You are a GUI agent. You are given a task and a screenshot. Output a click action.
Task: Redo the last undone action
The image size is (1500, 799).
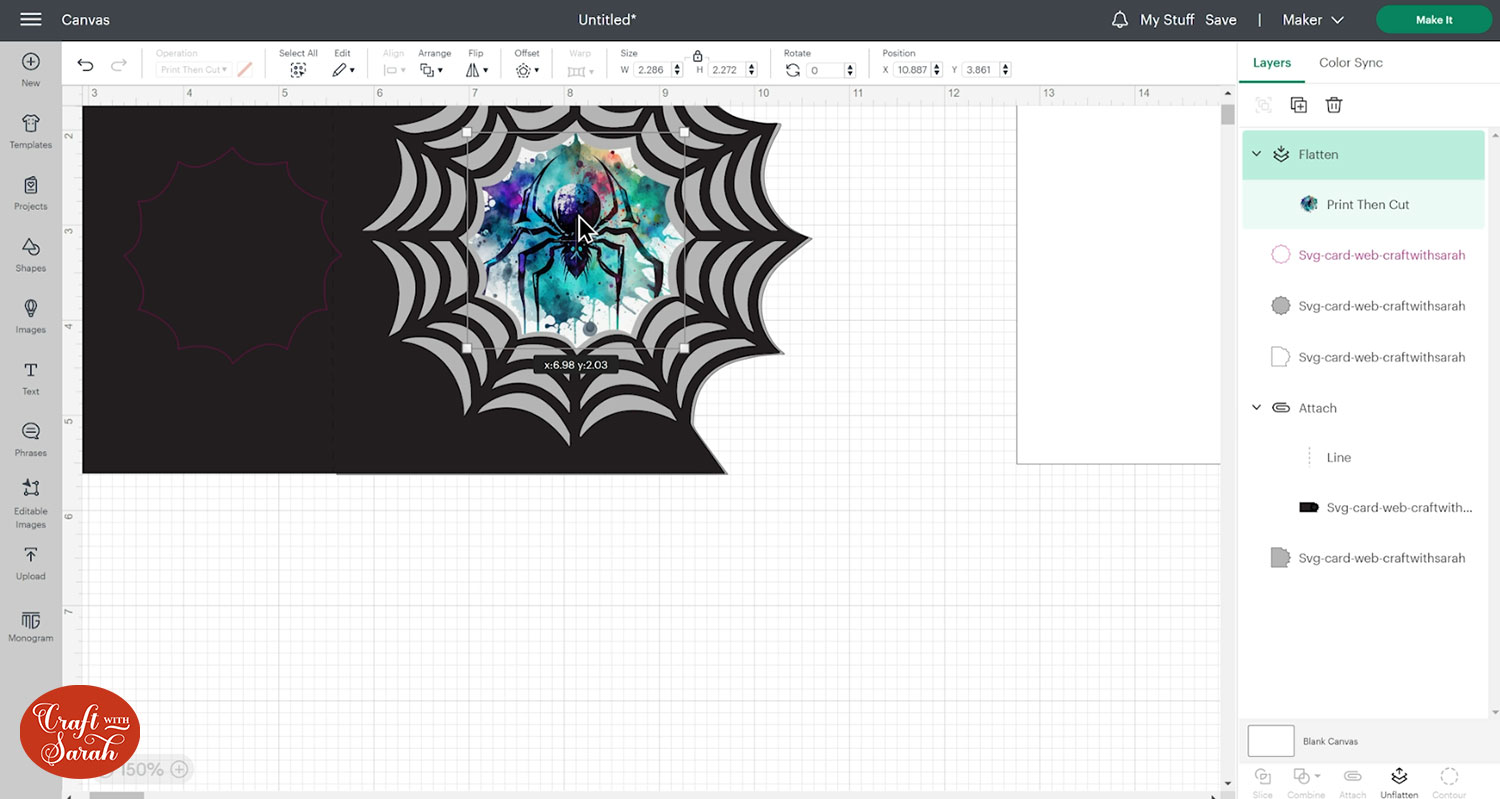coord(118,66)
